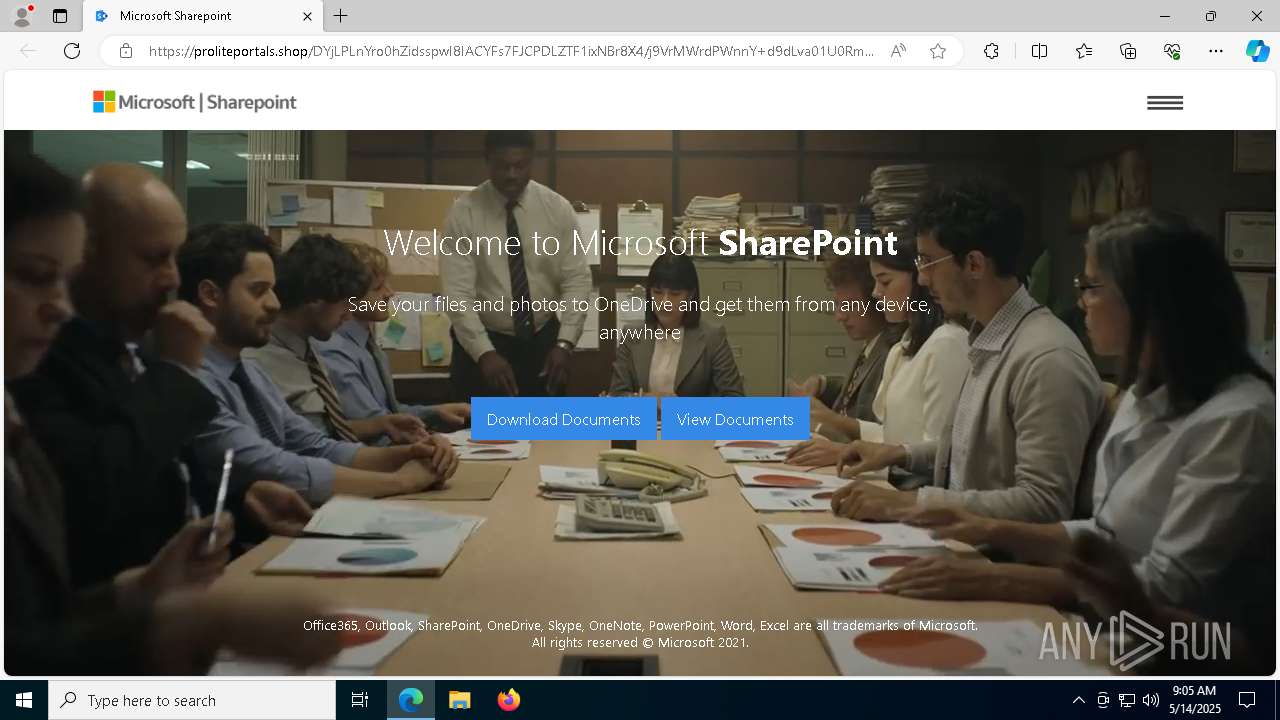Open the Favorites list
The image size is (1280, 720).
click(x=1084, y=51)
